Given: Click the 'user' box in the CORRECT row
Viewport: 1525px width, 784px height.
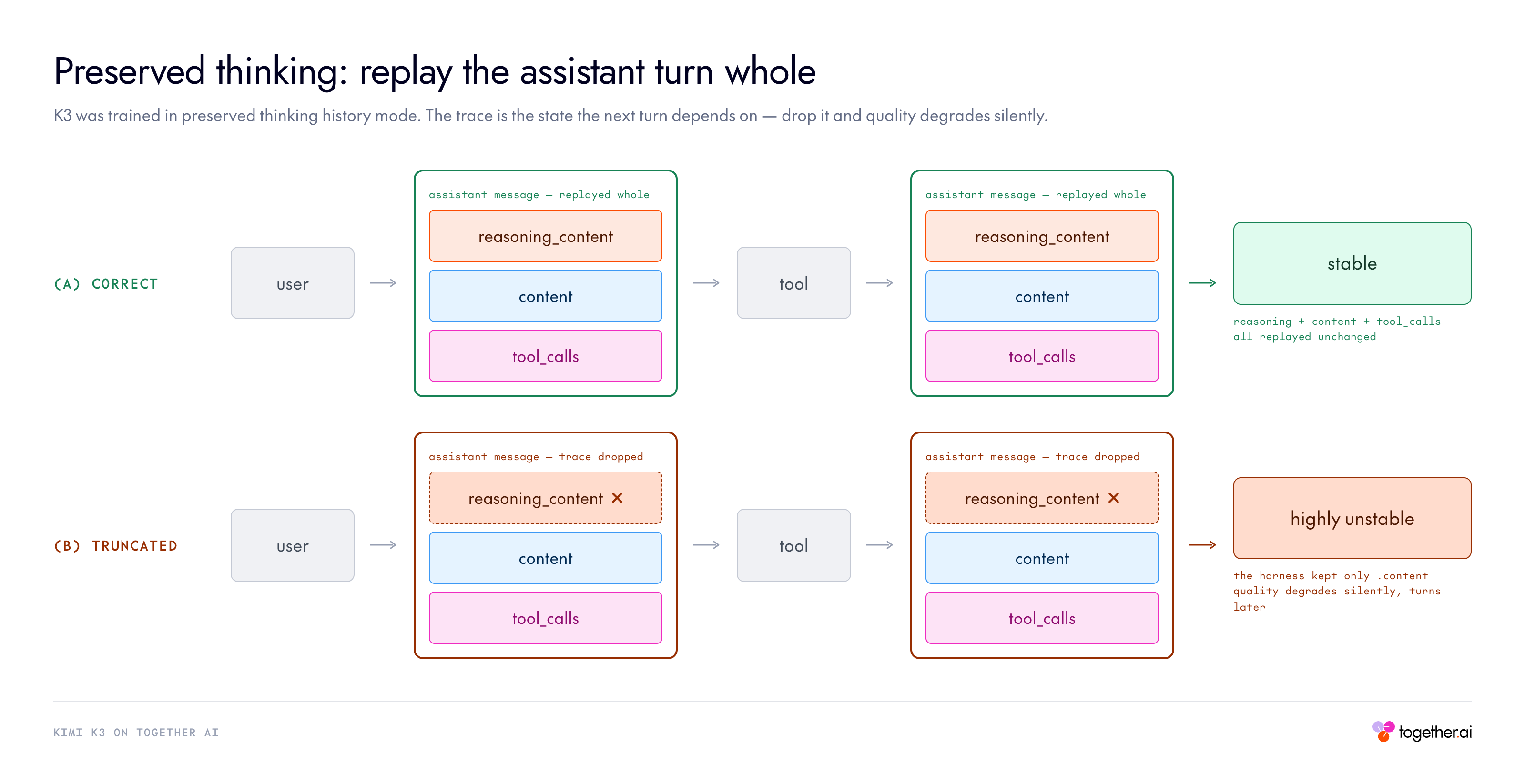Looking at the screenshot, I should click(293, 283).
